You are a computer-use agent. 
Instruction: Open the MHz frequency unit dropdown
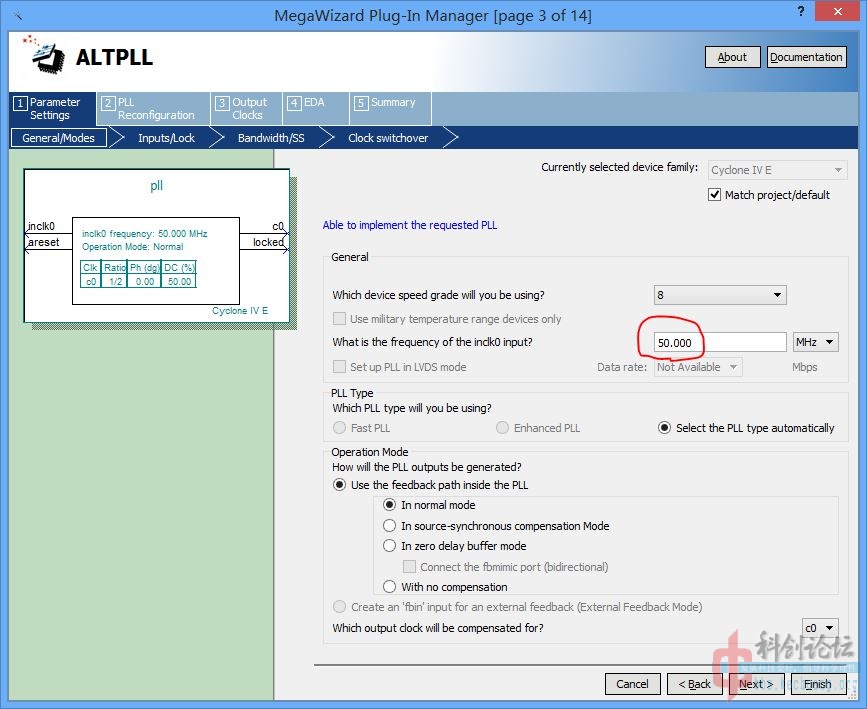815,342
